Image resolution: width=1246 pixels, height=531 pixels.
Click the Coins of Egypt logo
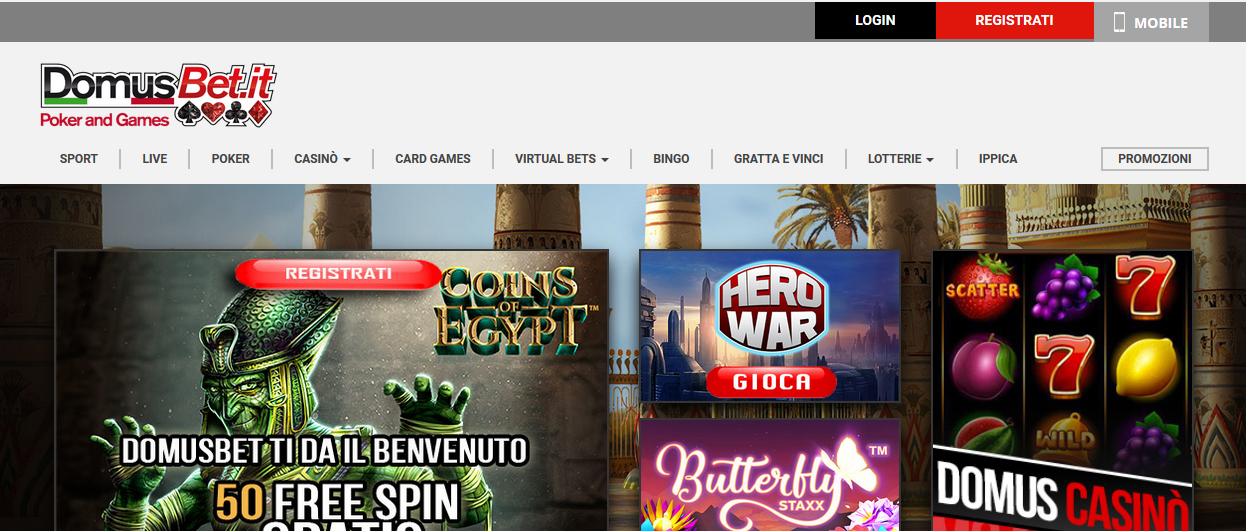click(518, 311)
